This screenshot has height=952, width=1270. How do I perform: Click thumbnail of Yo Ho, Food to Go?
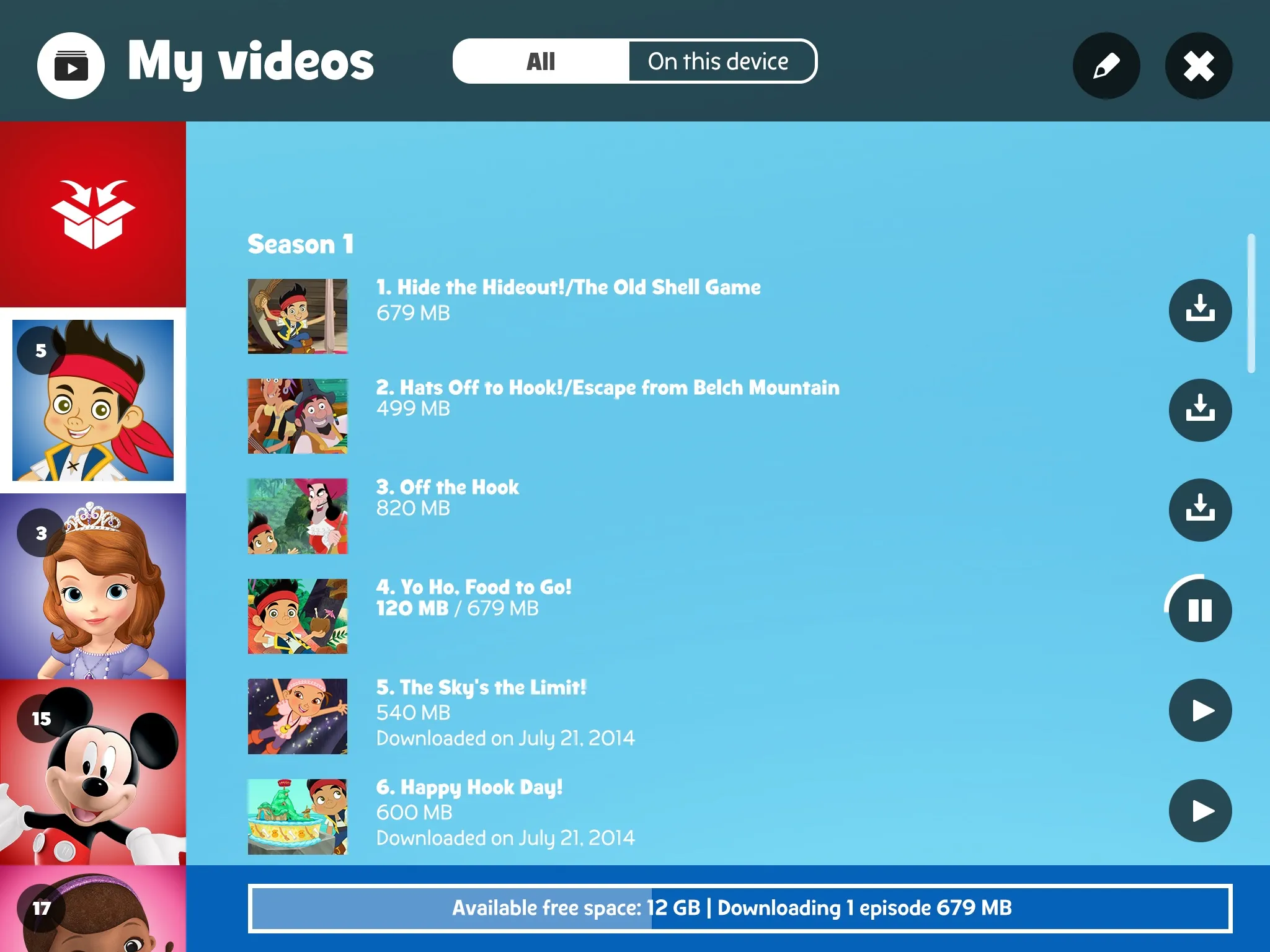click(x=298, y=617)
